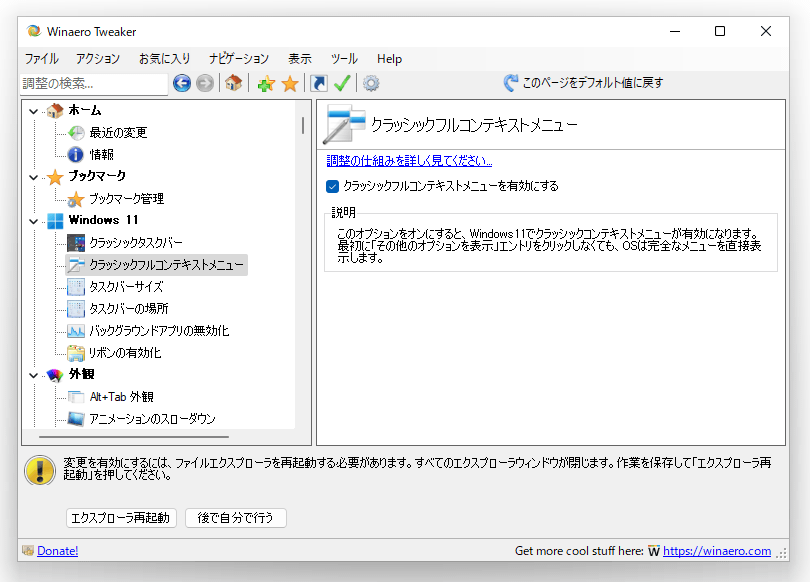Open the https://winaero.com link
Viewport: 810px width, 582px height.
[x=717, y=551]
